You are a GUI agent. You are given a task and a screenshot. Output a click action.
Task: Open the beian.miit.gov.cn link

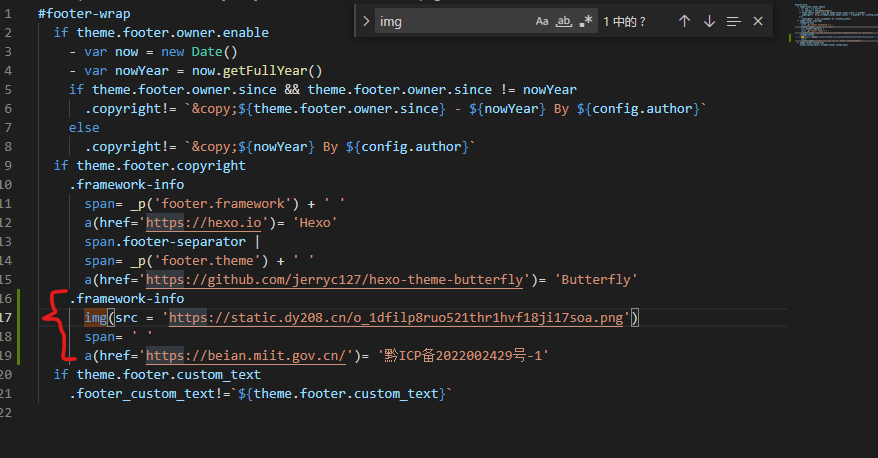click(248, 355)
